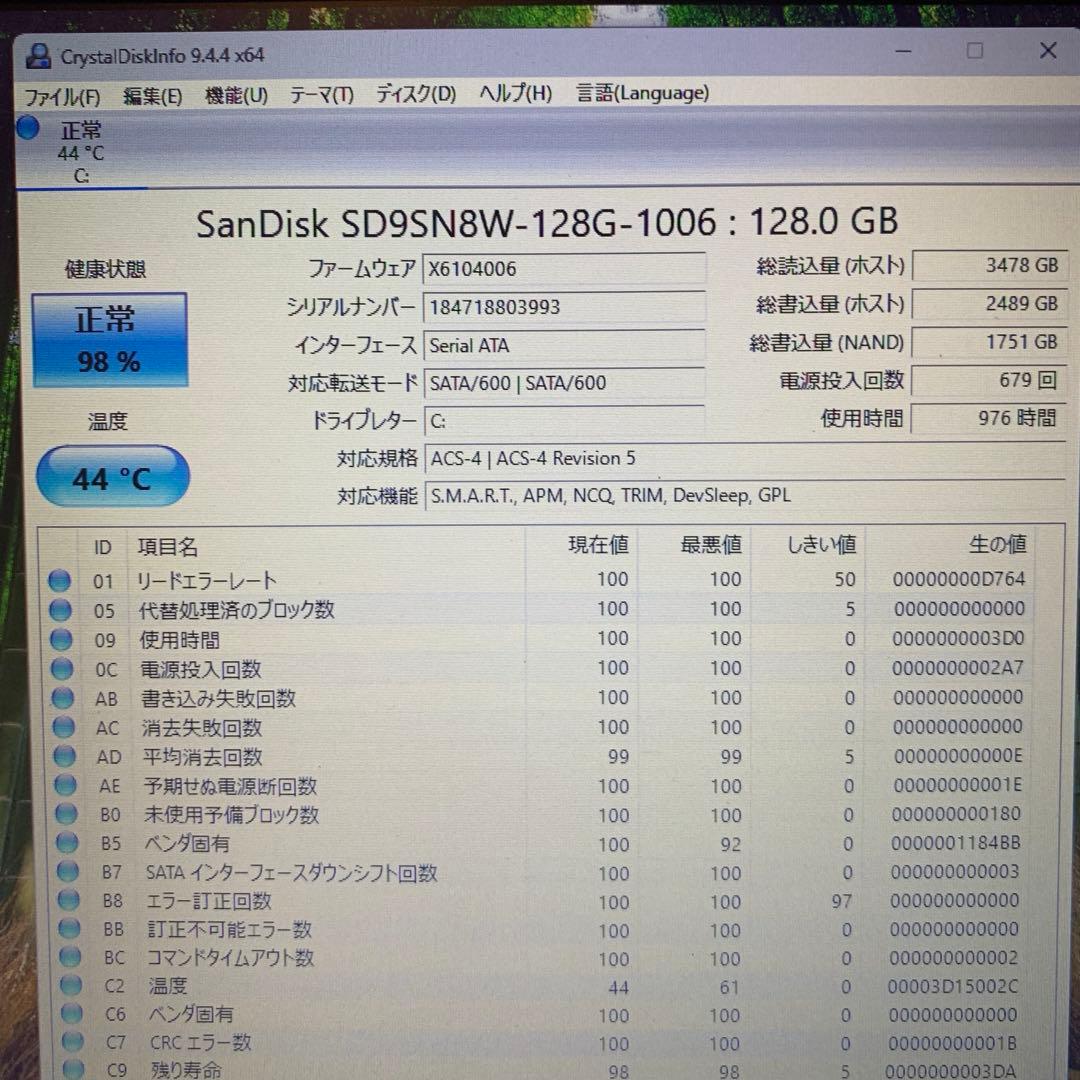Click the 44 °C temperature button
This screenshot has height=1080, width=1080.
(x=112, y=477)
